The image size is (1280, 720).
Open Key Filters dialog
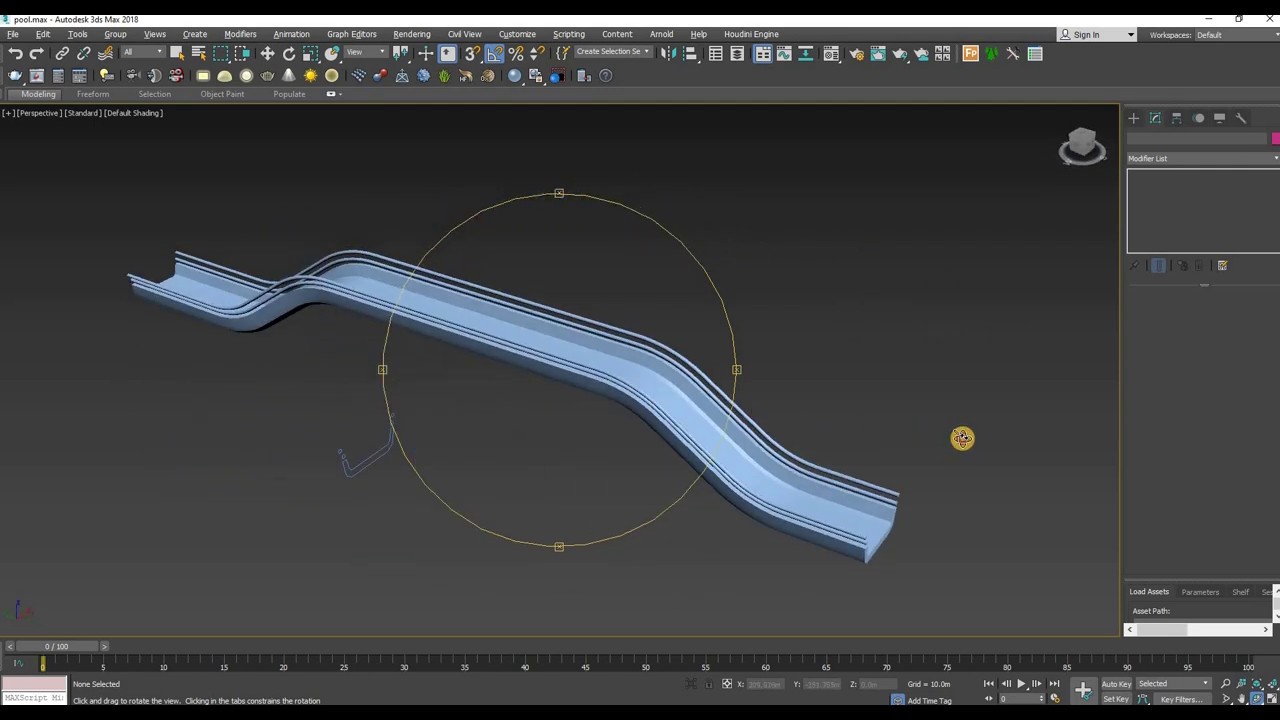1184,699
